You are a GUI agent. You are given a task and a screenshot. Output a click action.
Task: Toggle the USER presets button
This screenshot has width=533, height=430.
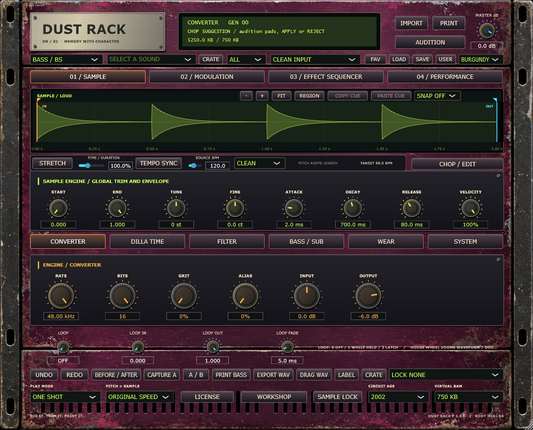[445, 59]
